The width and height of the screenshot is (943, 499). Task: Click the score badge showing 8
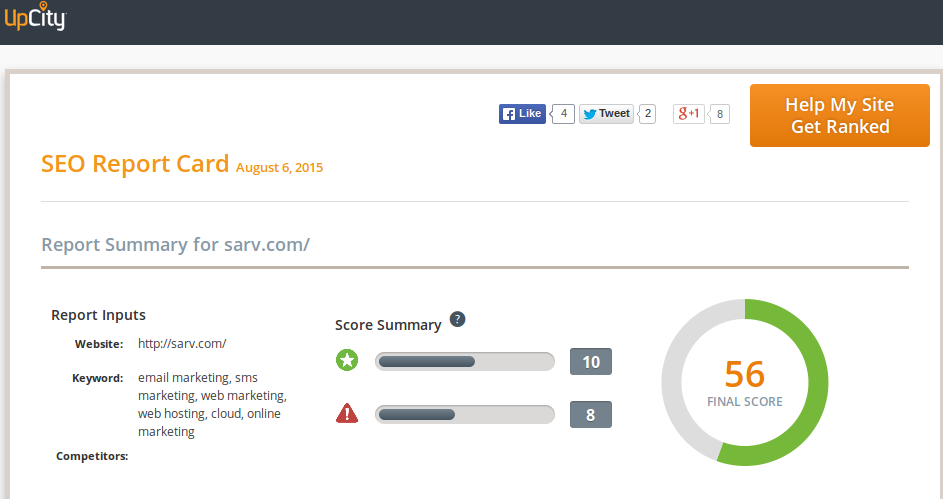click(x=591, y=414)
